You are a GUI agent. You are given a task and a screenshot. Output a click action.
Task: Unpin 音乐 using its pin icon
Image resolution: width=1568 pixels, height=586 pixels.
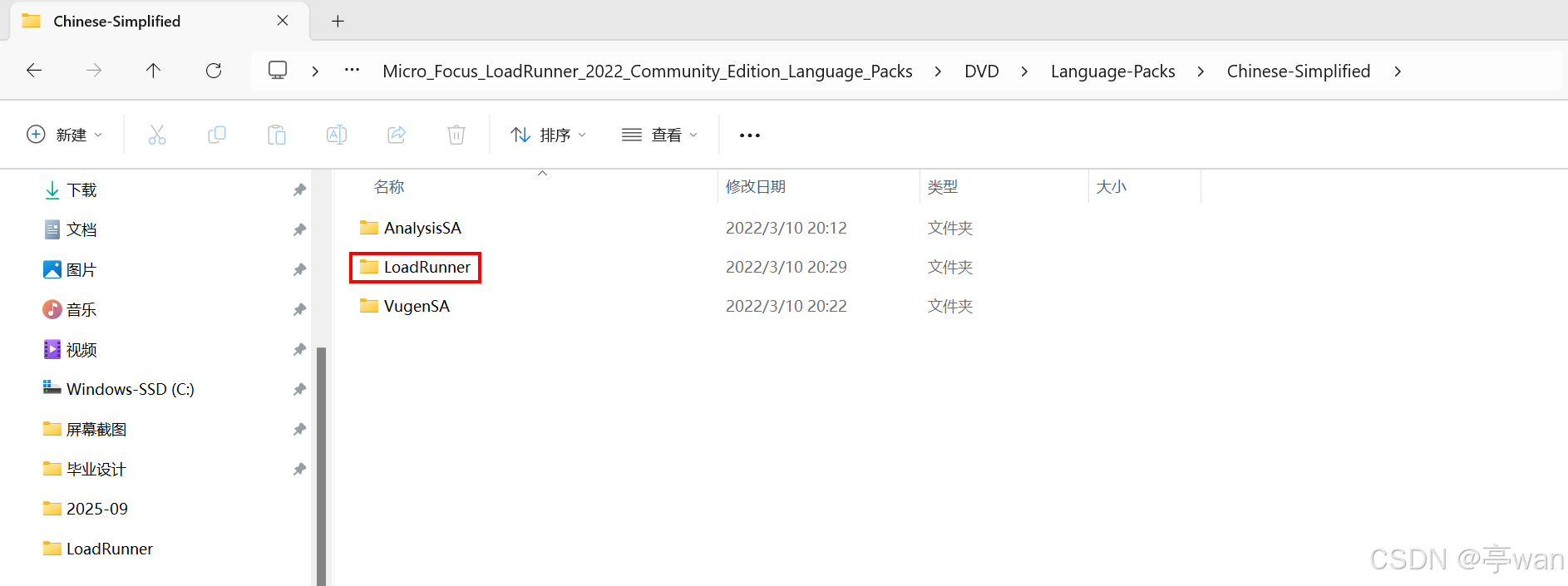click(x=299, y=309)
